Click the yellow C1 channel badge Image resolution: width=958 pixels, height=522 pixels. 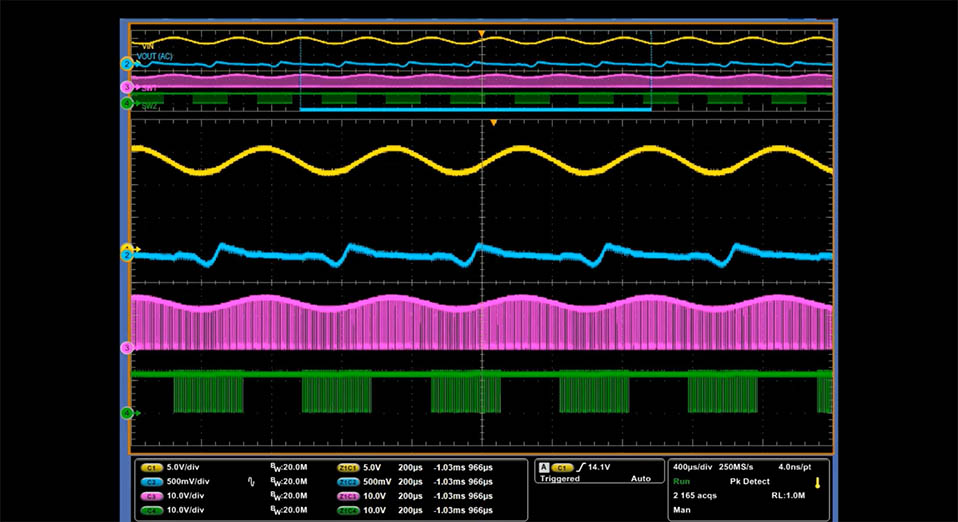pos(152,467)
